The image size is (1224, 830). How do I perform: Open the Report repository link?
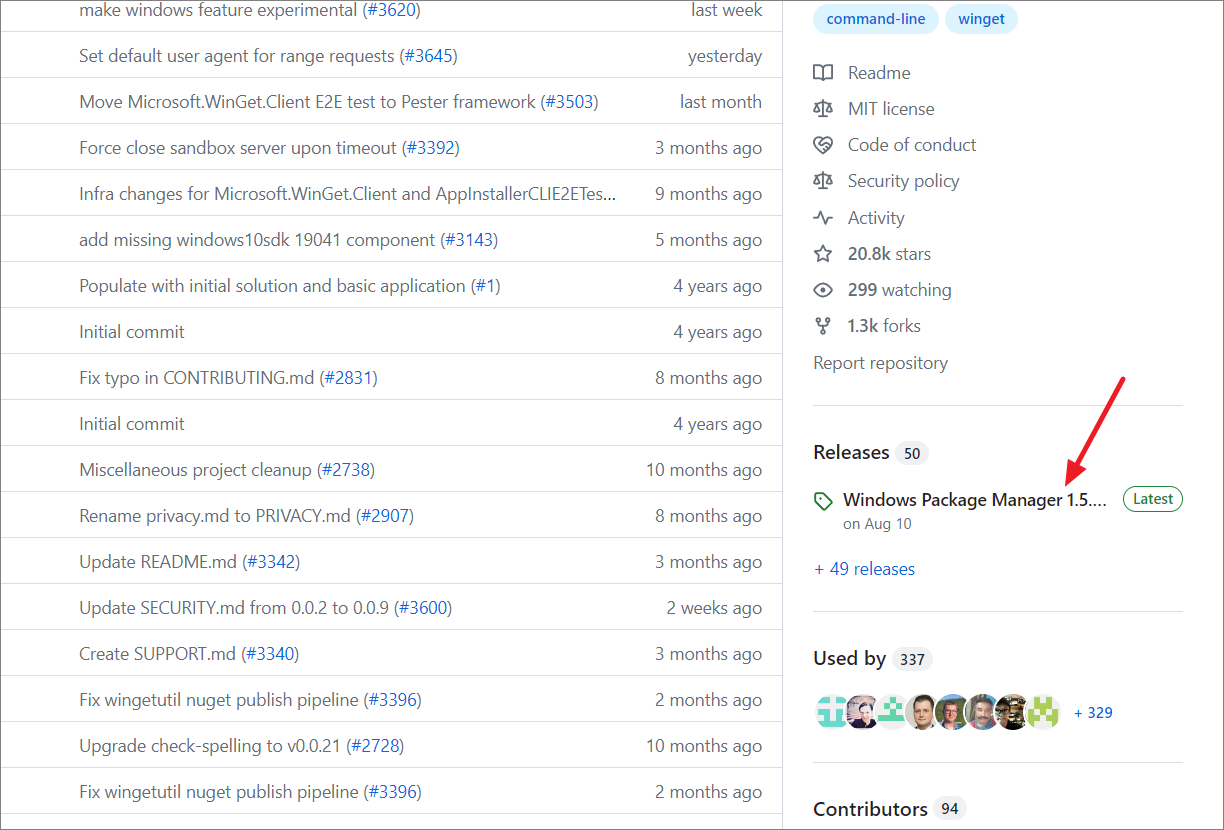coord(881,363)
